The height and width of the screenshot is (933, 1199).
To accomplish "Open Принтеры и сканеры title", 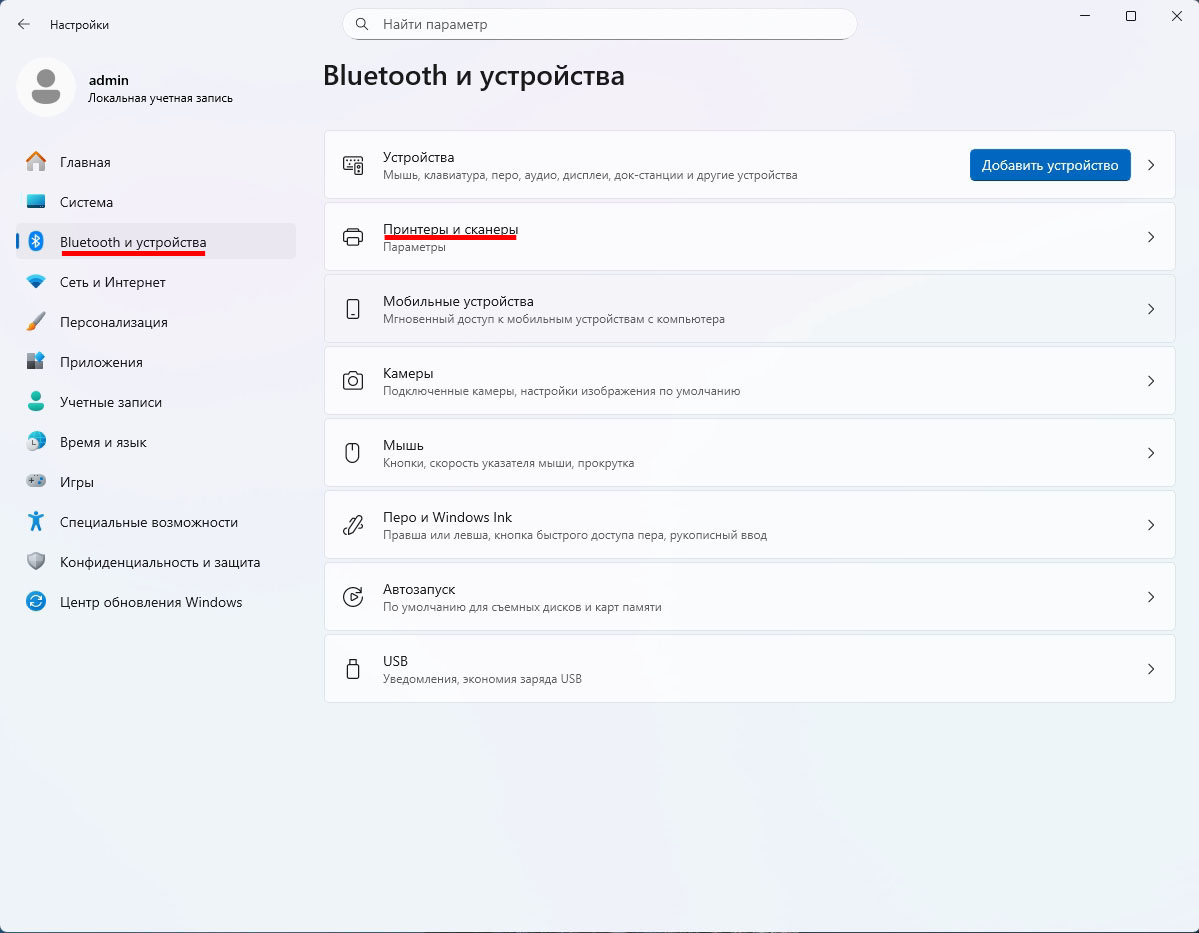I will coord(450,229).
